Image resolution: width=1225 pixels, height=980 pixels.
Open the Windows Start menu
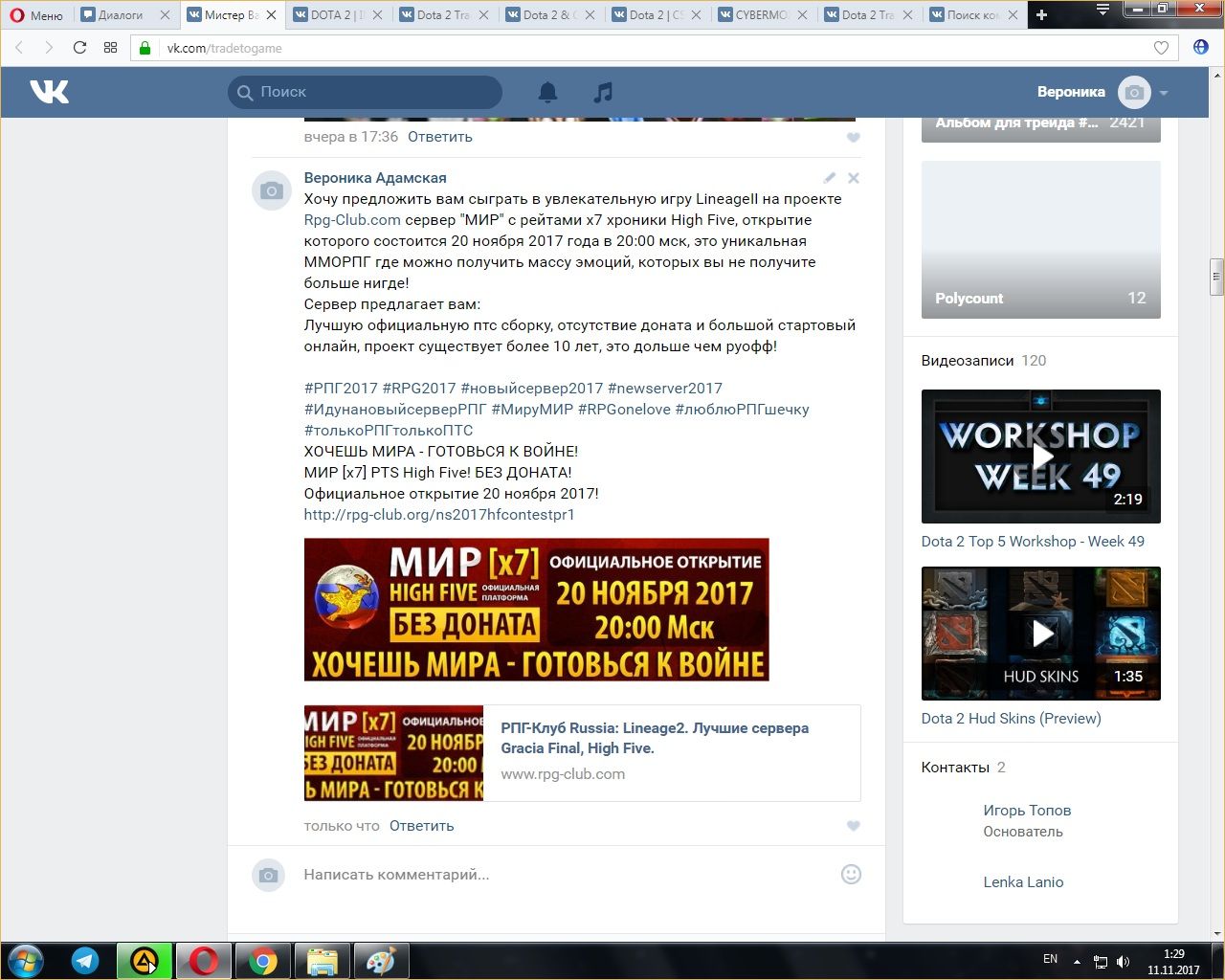pos(26,960)
